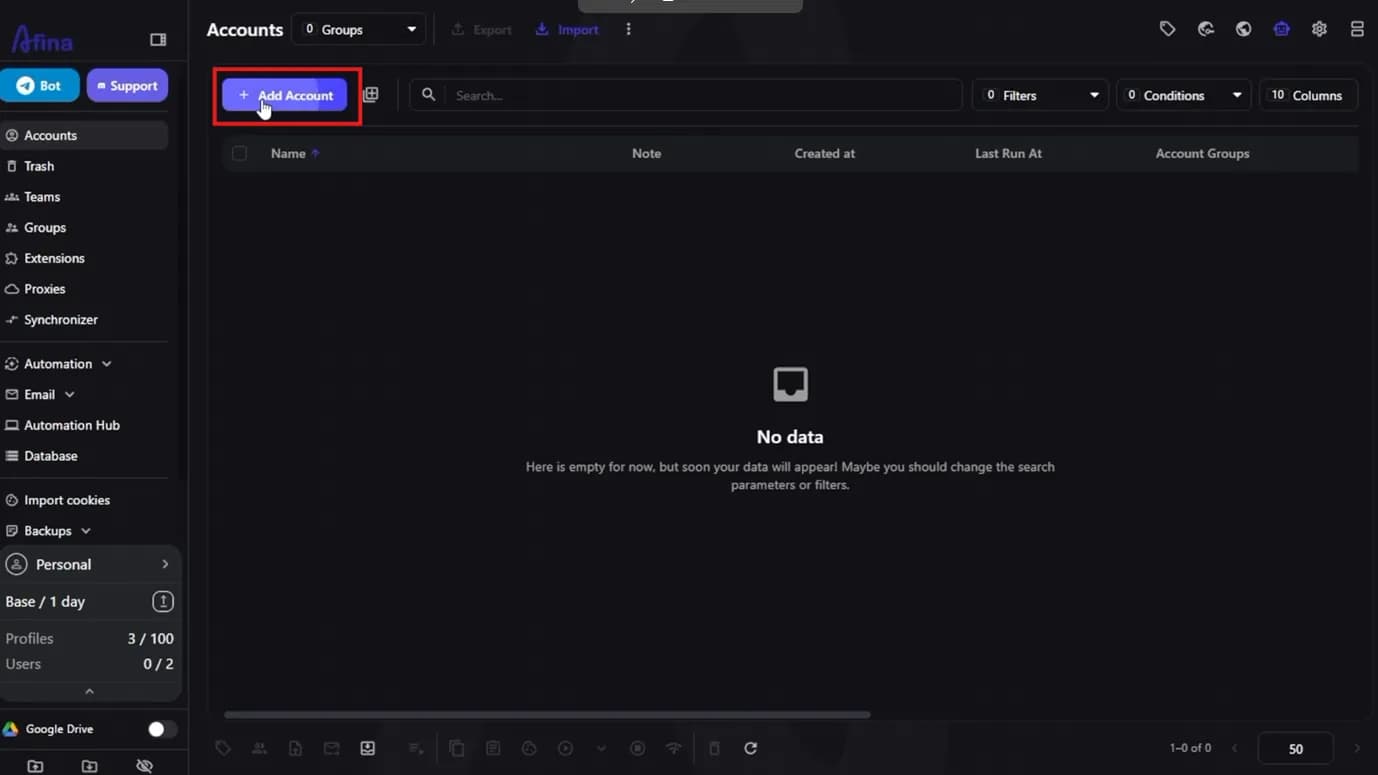Click the inbox download icon in bottom toolbar
The image size is (1378, 775).
tap(368, 748)
